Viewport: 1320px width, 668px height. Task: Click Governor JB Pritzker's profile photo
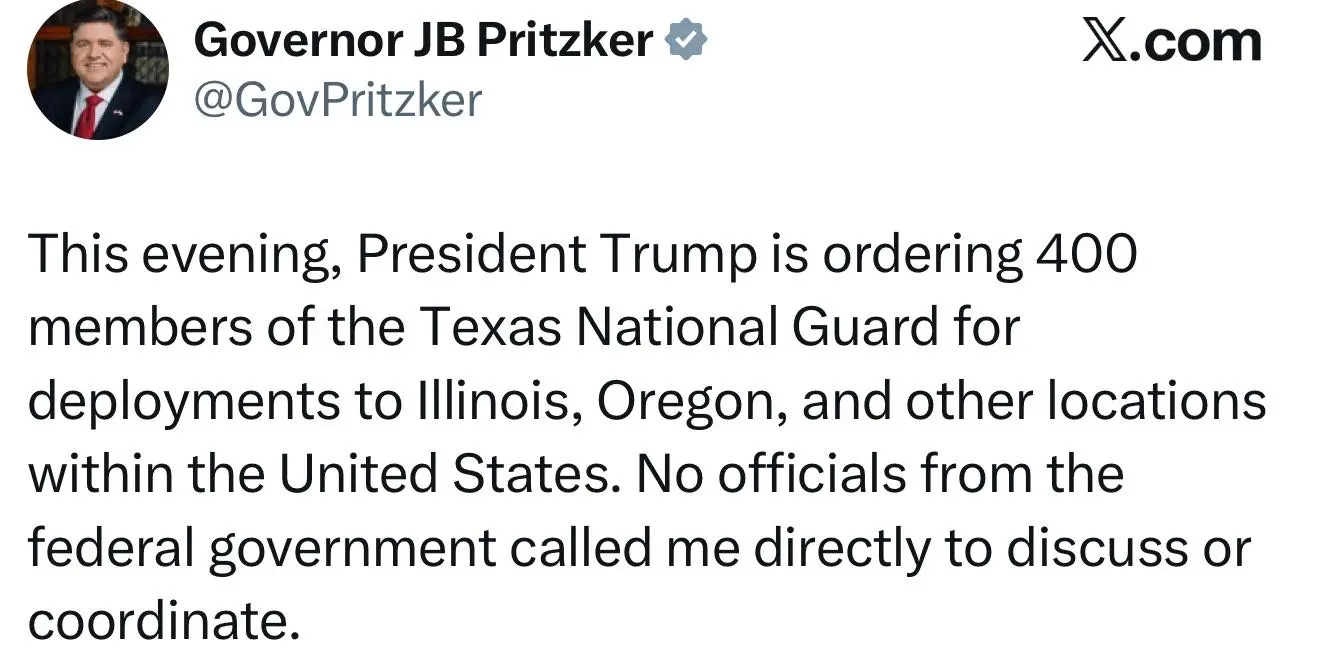(97, 70)
